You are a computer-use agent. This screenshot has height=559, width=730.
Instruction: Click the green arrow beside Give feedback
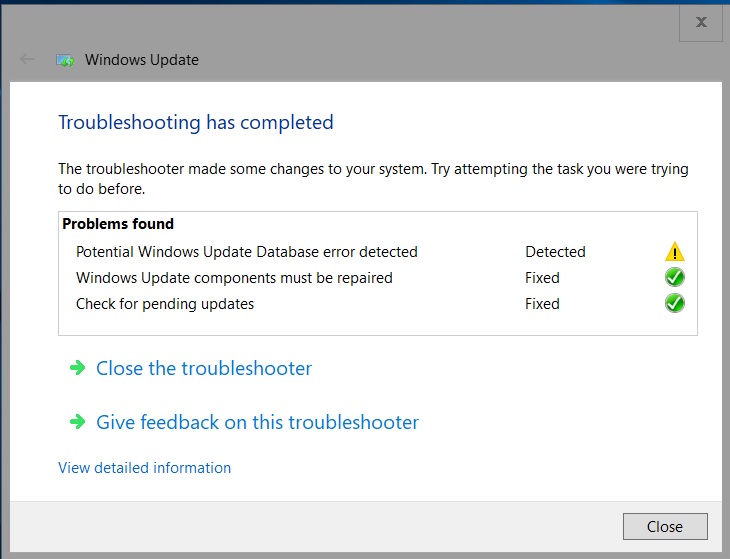click(78, 422)
